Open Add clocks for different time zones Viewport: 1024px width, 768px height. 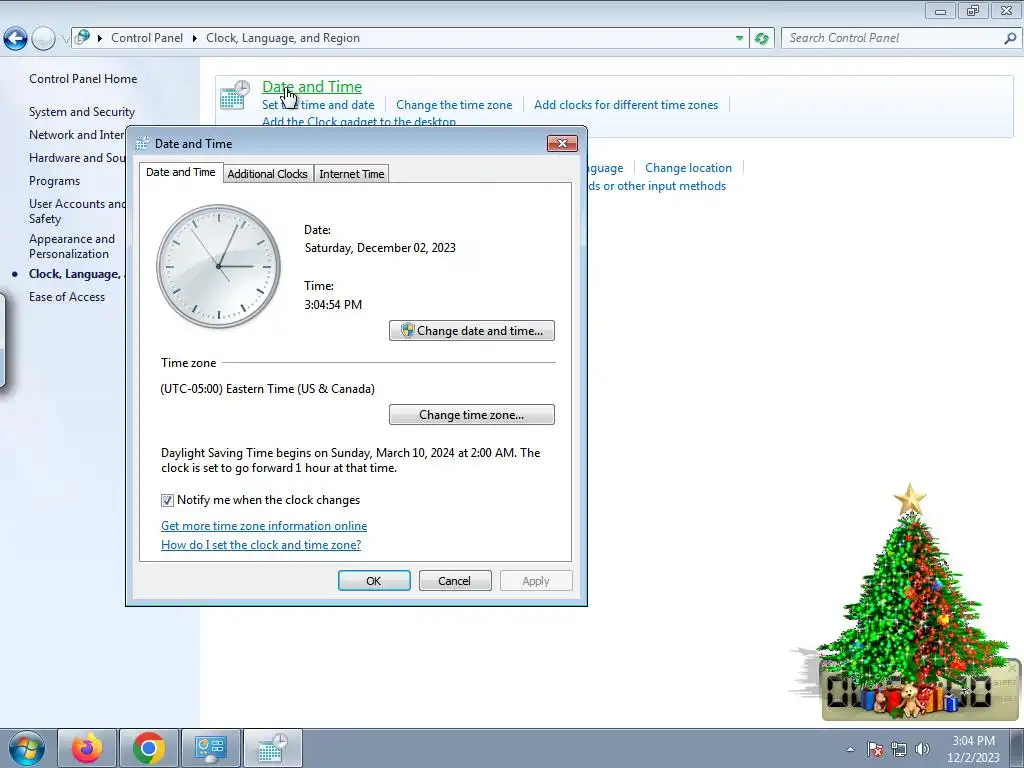(626, 105)
